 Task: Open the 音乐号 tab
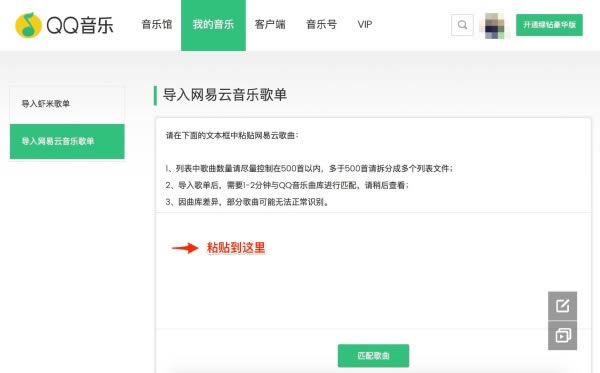(321, 24)
